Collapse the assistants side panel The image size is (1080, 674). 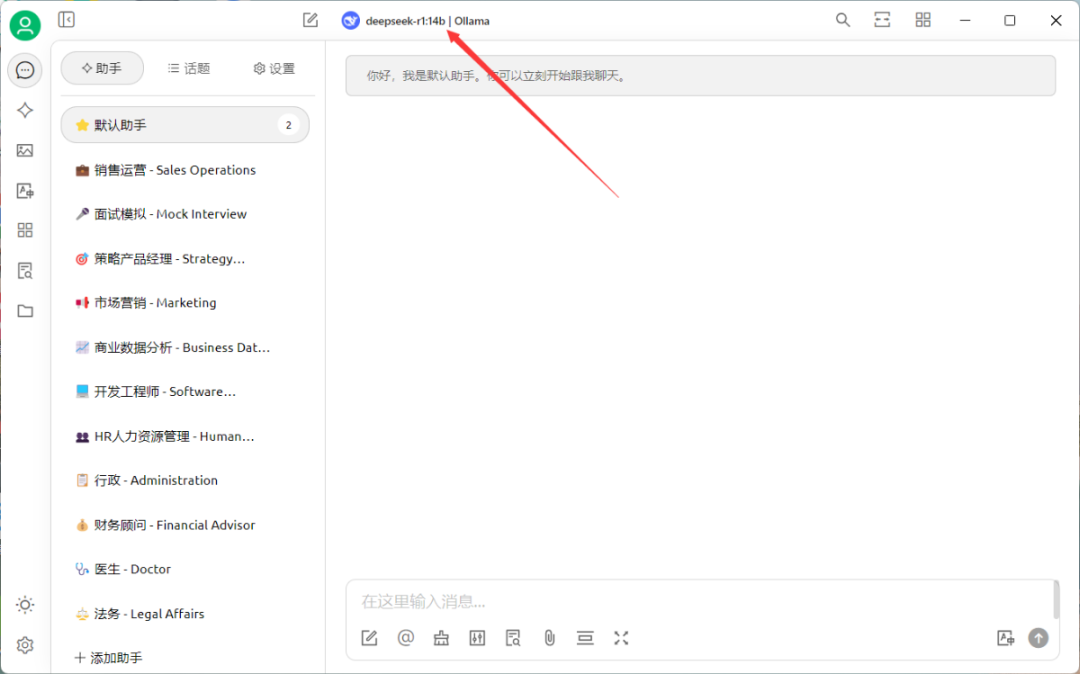click(x=66, y=20)
